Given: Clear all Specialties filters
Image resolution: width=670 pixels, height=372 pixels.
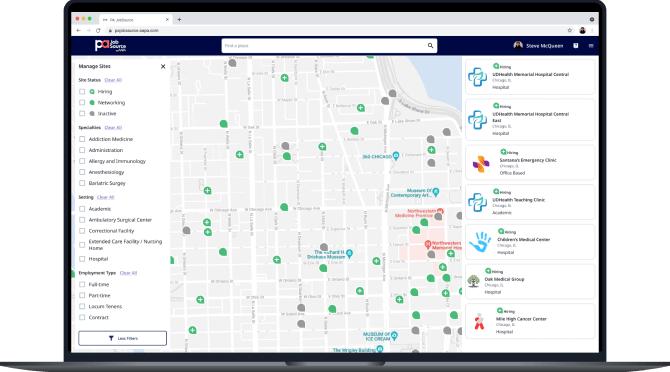Looking at the screenshot, I should click(113, 128).
